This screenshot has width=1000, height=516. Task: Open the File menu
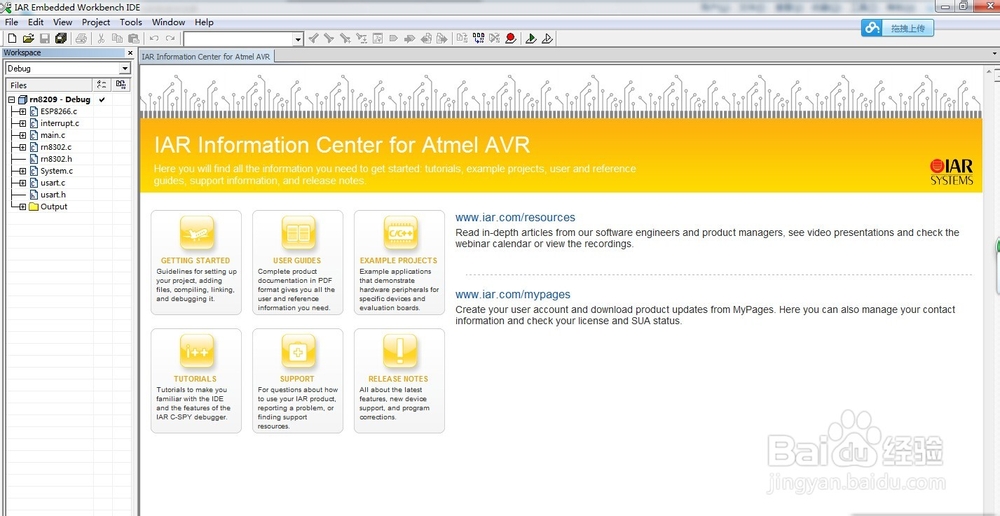pos(11,22)
